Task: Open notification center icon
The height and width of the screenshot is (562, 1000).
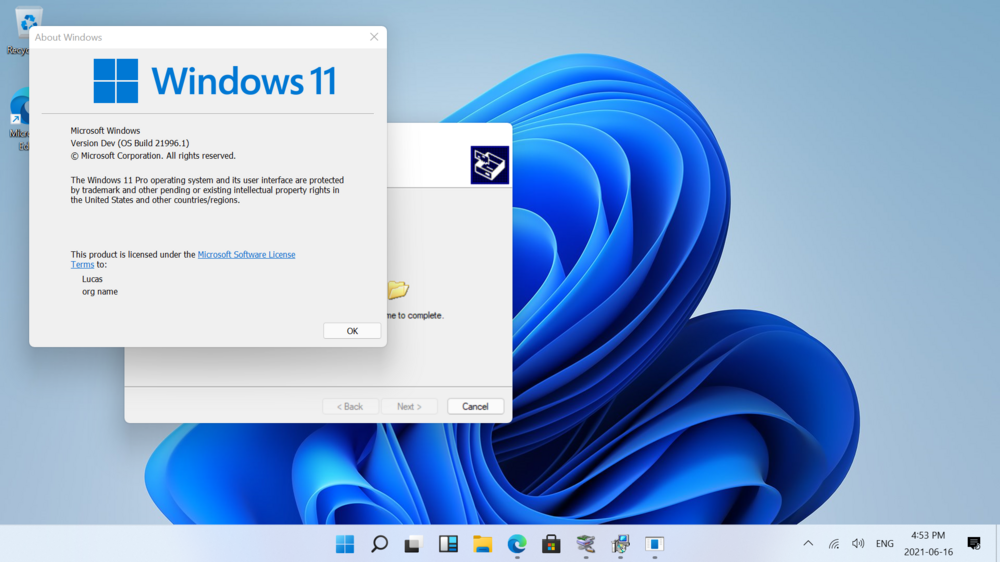Action: [x=974, y=544]
